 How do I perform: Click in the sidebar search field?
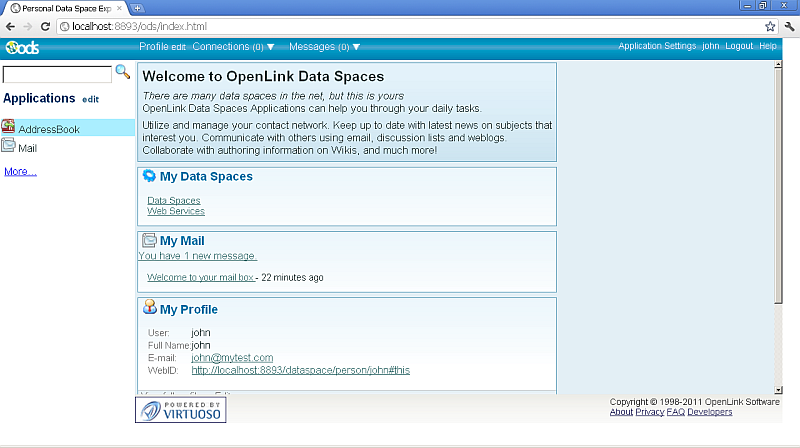click(x=57, y=75)
